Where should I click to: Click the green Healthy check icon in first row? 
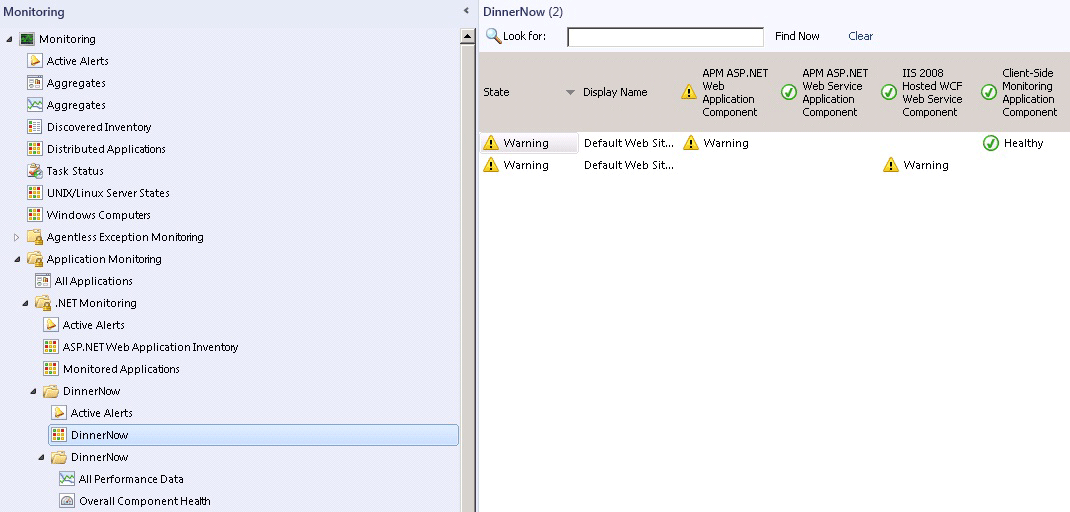click(991, 143)
